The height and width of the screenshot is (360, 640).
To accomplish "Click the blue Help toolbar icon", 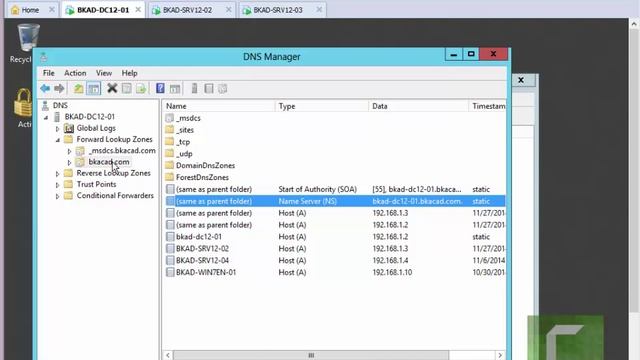I will click(x=160, y=88).
